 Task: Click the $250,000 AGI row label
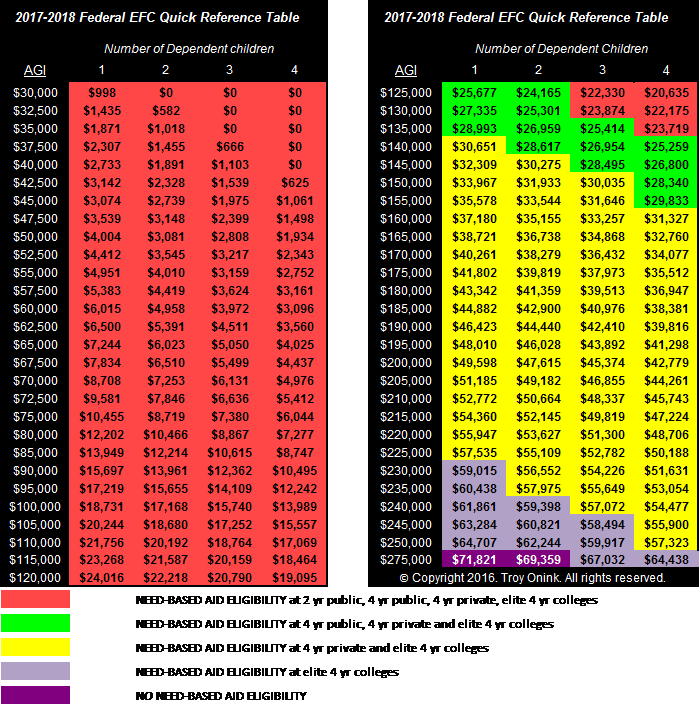point(406,543)
